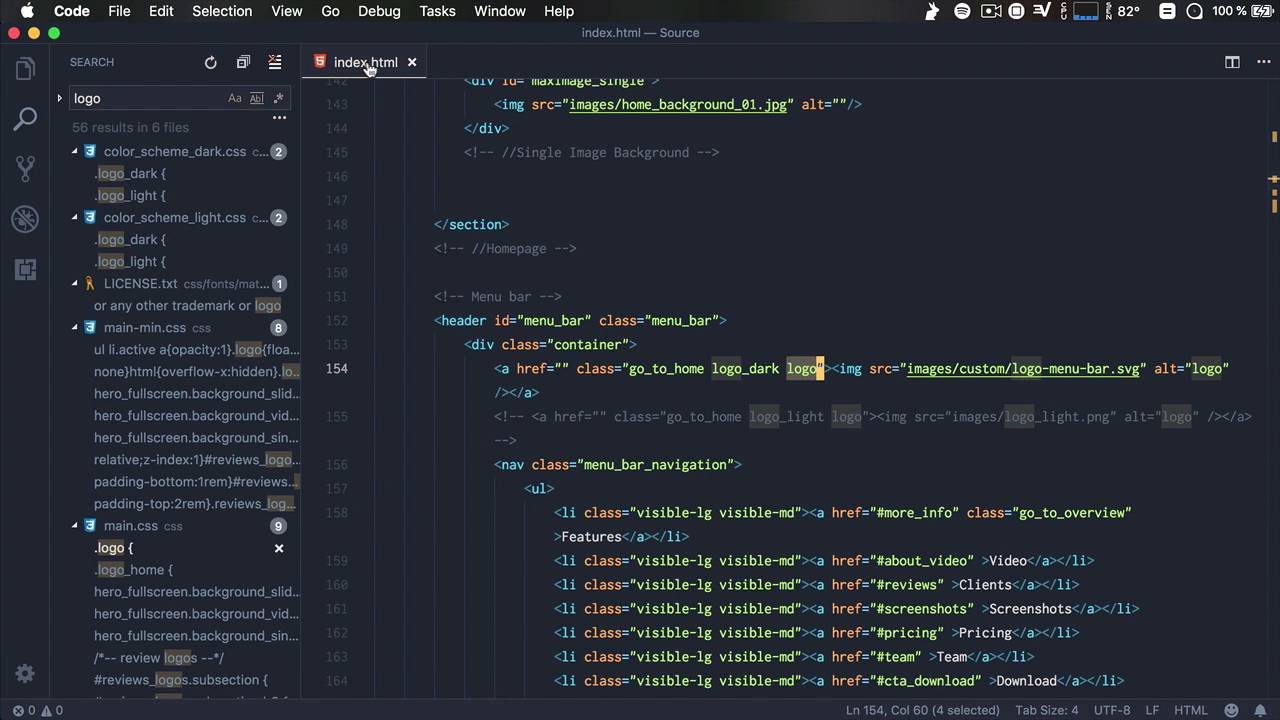Open the Extensions view
The height and width of the screenshot is (720, 1280).
25,268
